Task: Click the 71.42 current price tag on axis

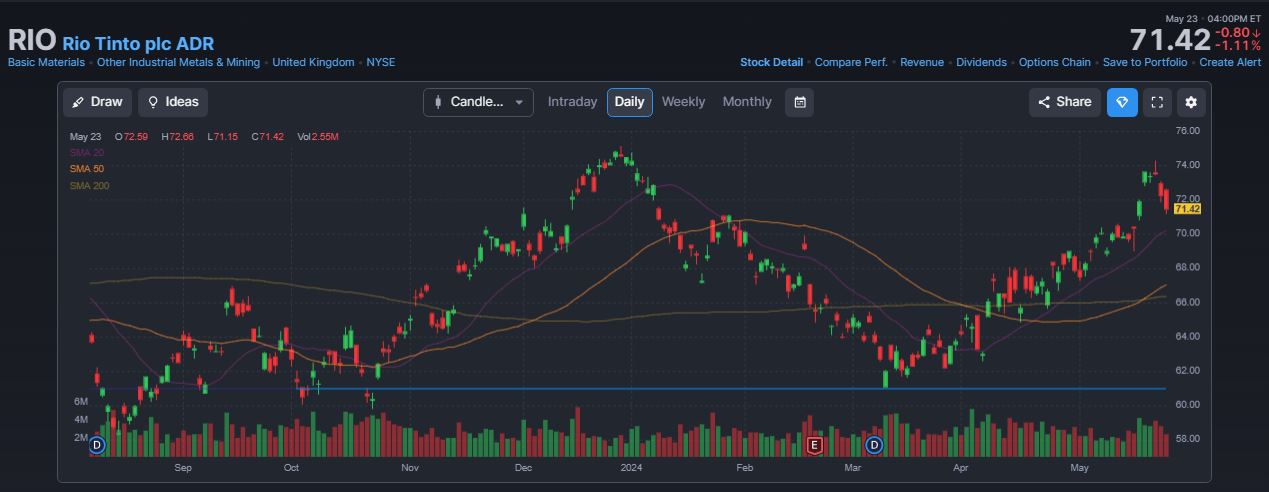Action: [1187, 209]
